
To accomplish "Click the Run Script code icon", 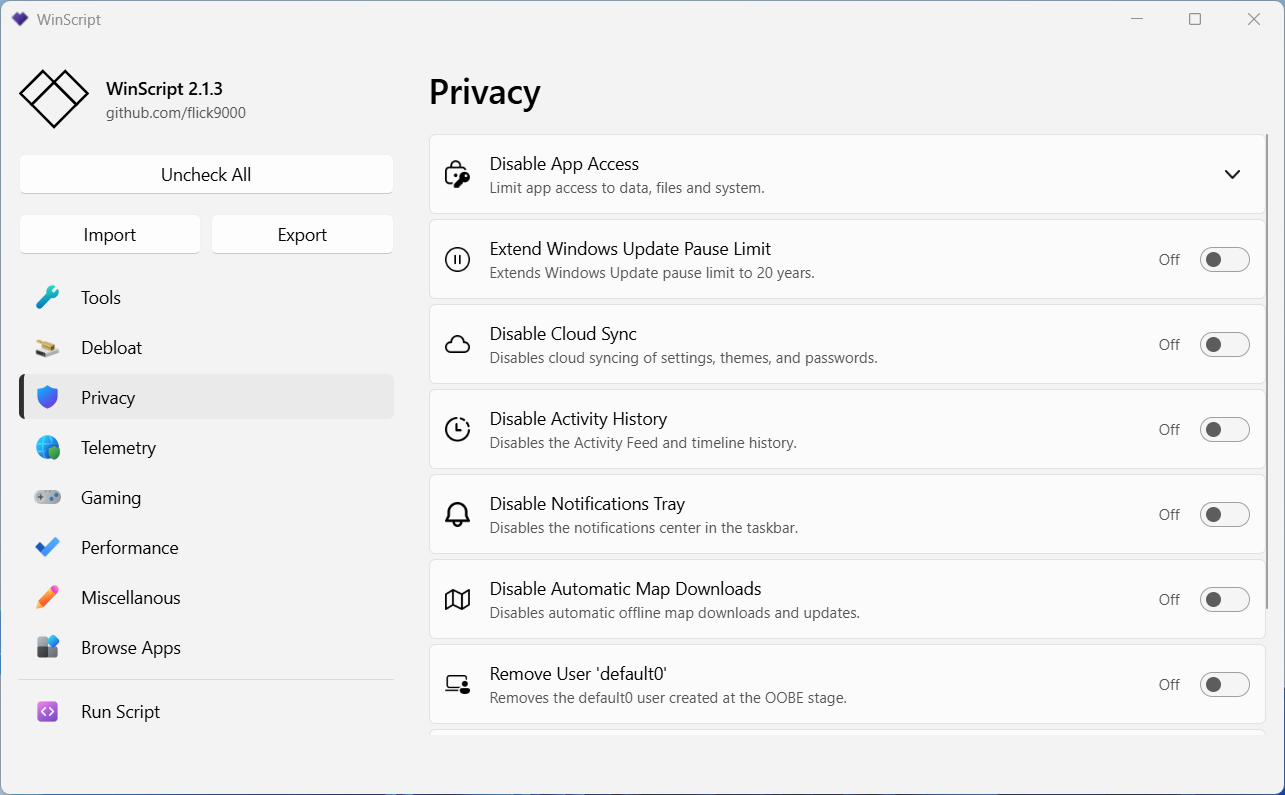I will 47,712.
